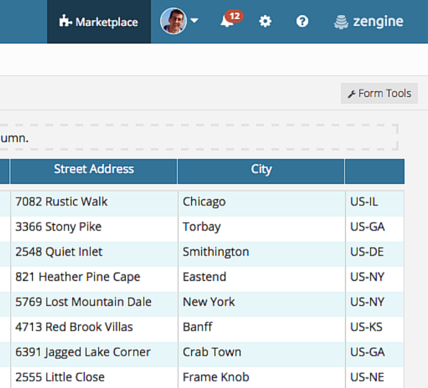Sort by the City column header
Screen dimensions: 428x388
click(x=261, y=171)
